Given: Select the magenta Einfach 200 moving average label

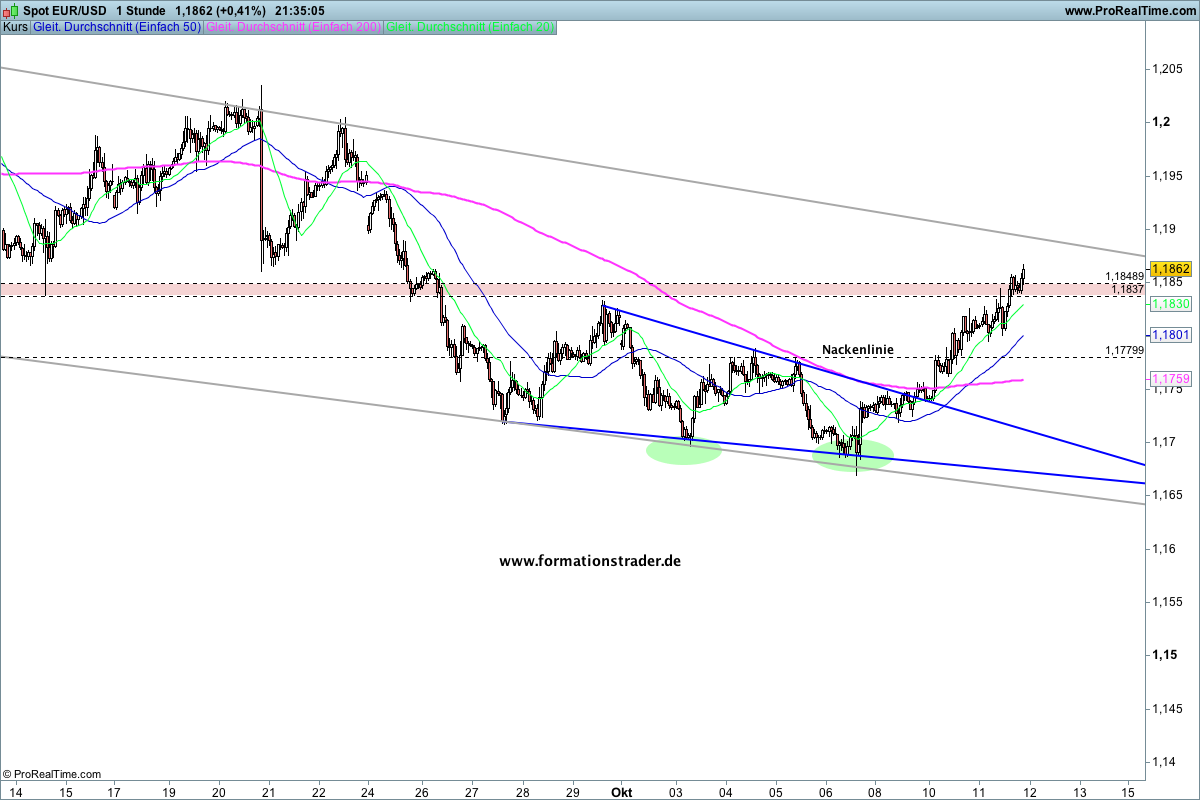Looking at the screenshot, I should click(x=292, y=27).
